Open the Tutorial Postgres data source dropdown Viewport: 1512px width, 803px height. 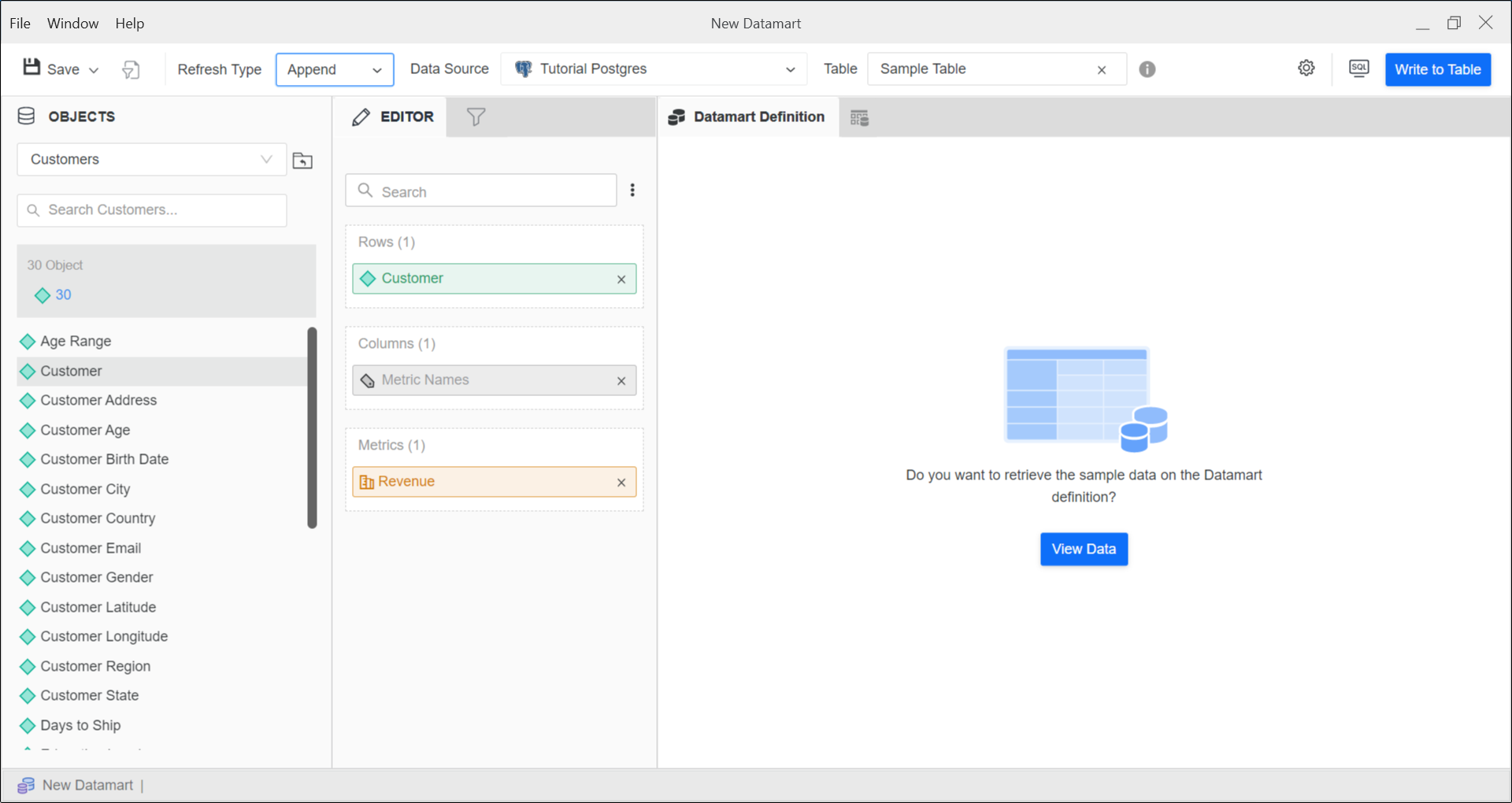tap(654, 69)
